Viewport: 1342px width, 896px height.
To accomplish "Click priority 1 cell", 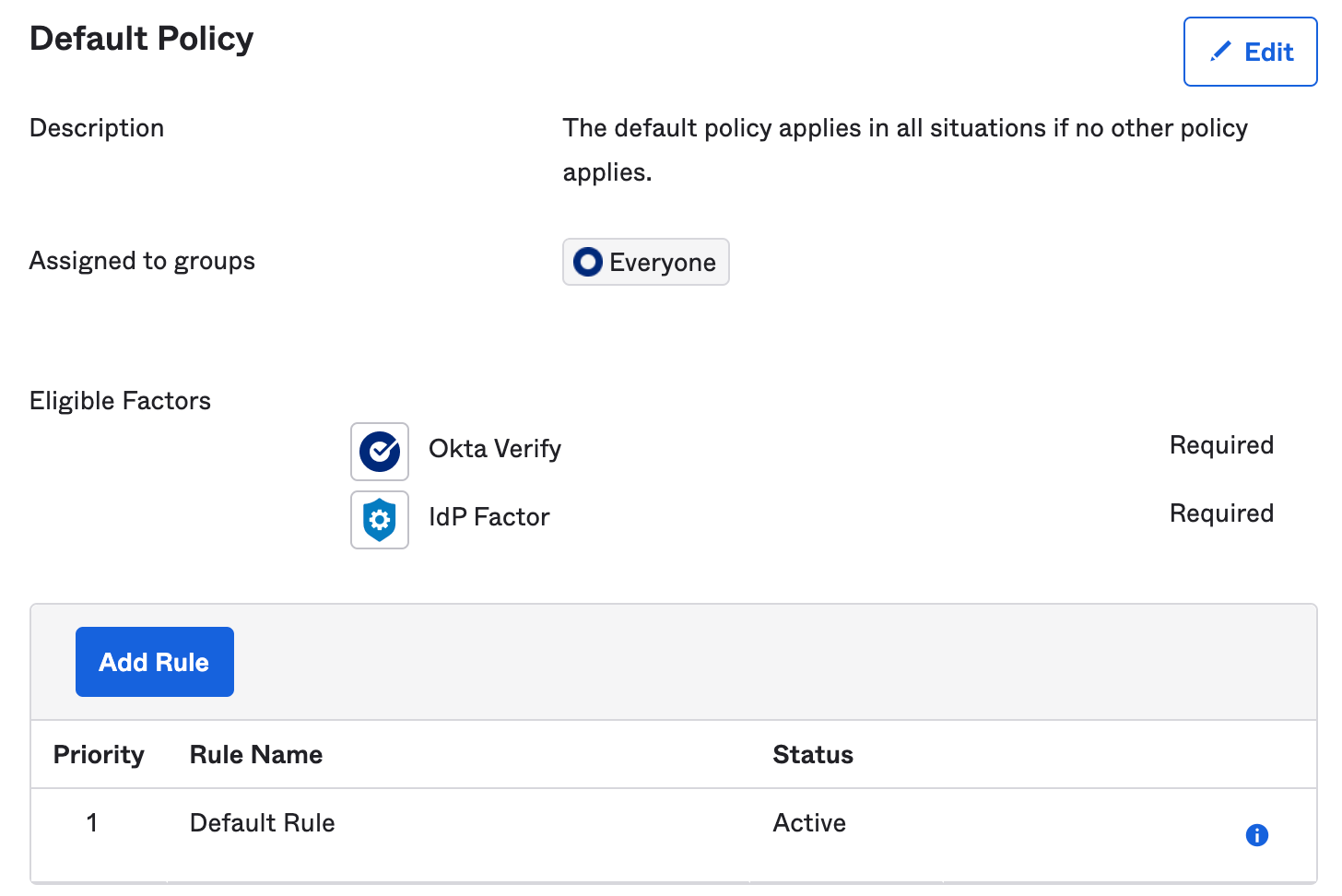I will pos(92,823).
